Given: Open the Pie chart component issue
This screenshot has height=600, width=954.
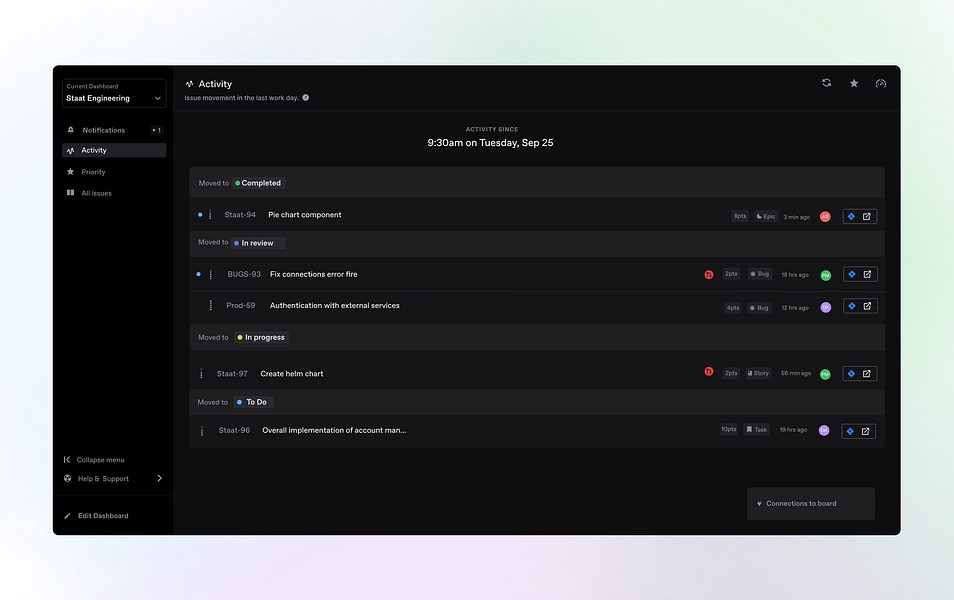Looking at the screenshot, I should pos(304,215).
